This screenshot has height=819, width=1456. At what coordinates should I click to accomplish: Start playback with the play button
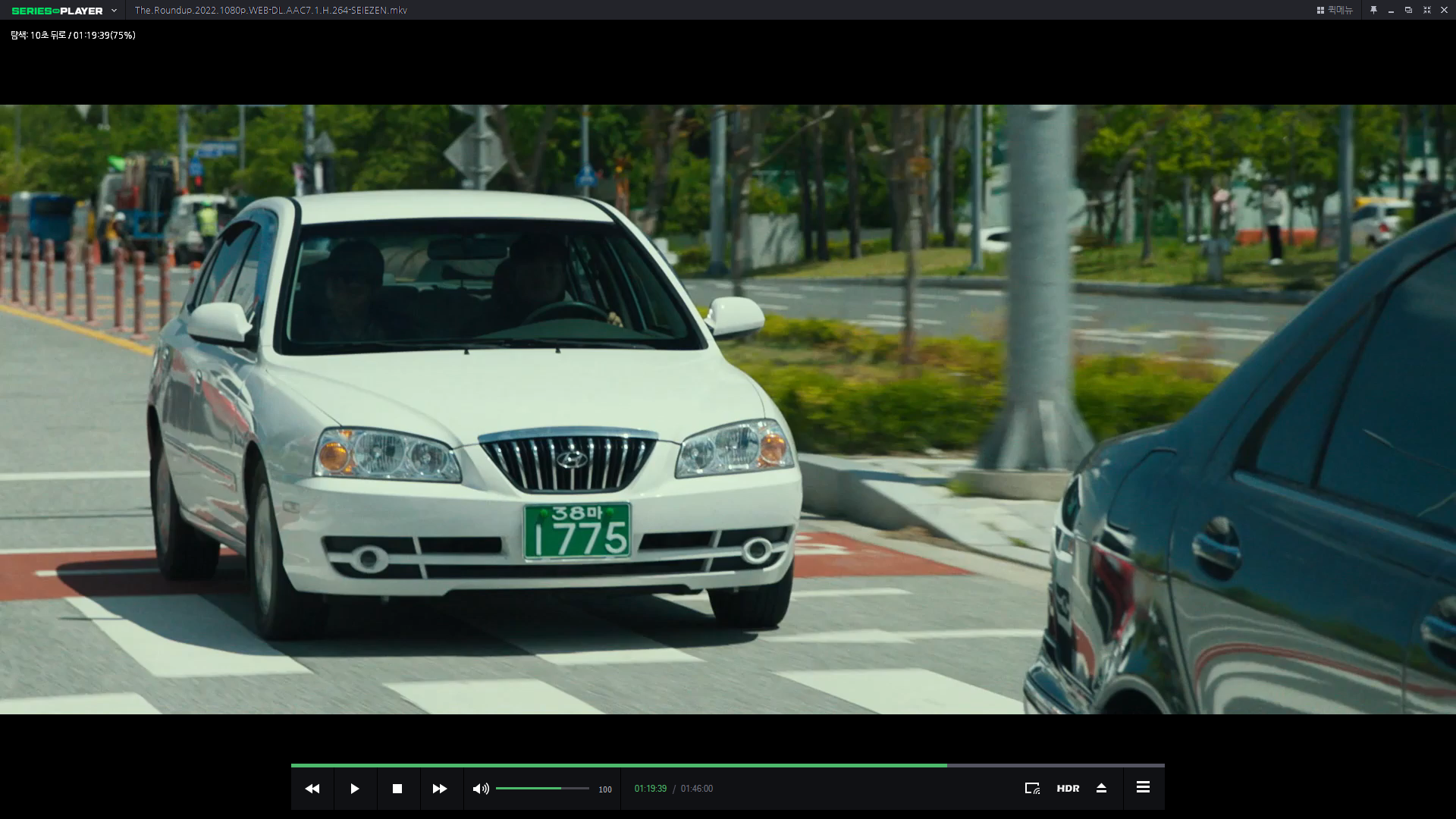tap(355, 789)
